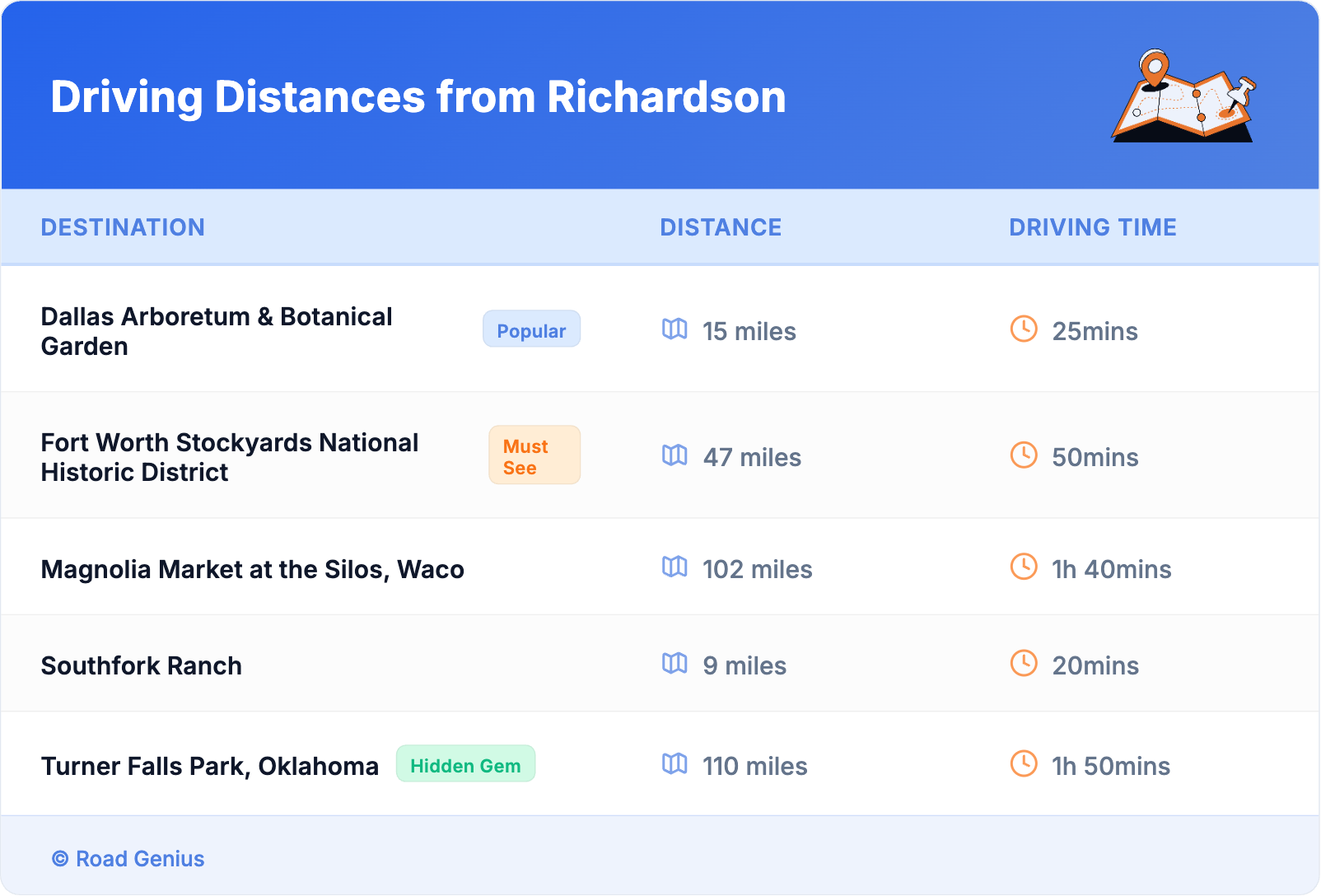Click the clock icon beside 1h 40mins
1321x896 pixels.
click(1024, 567)
